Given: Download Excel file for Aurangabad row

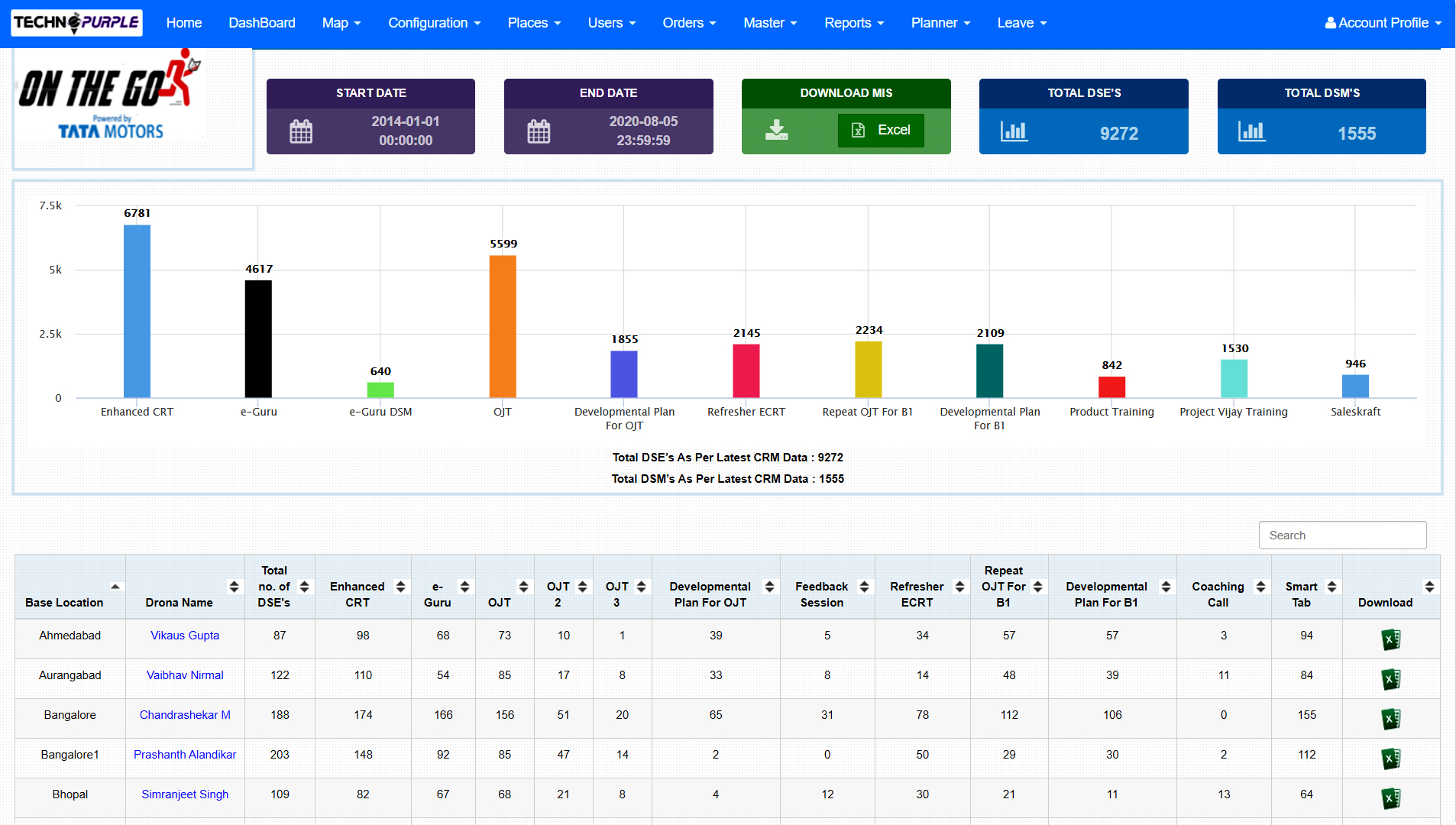Looking at the screenshot, I should click(1391, 679).
